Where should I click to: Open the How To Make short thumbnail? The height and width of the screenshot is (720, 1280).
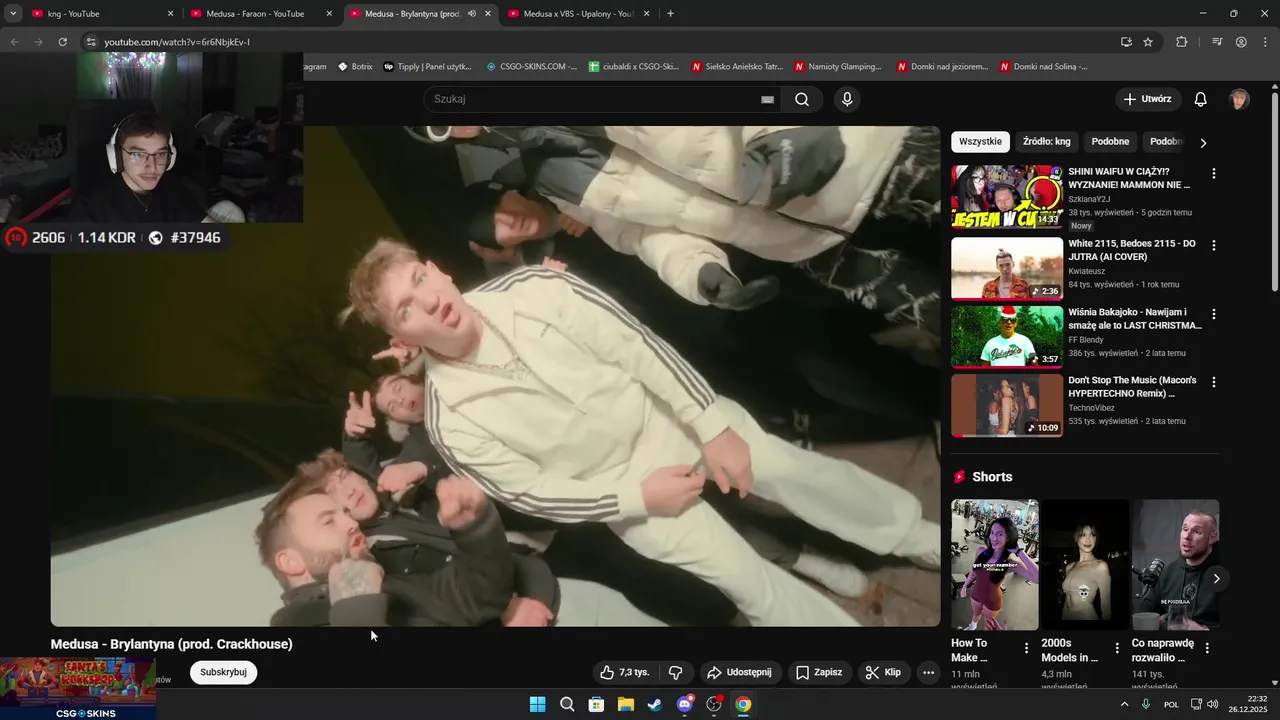tap(995, 565)
